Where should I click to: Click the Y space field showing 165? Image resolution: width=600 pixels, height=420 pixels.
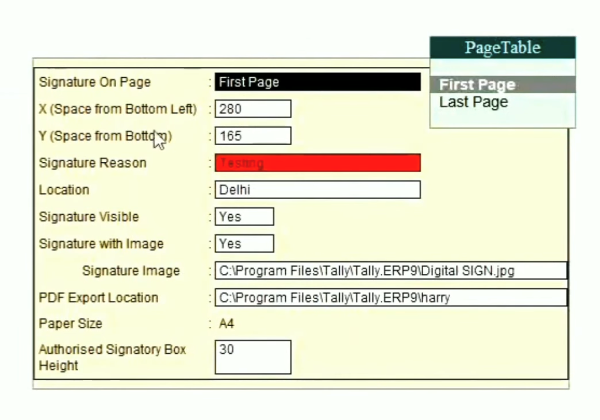pos(253,136)
